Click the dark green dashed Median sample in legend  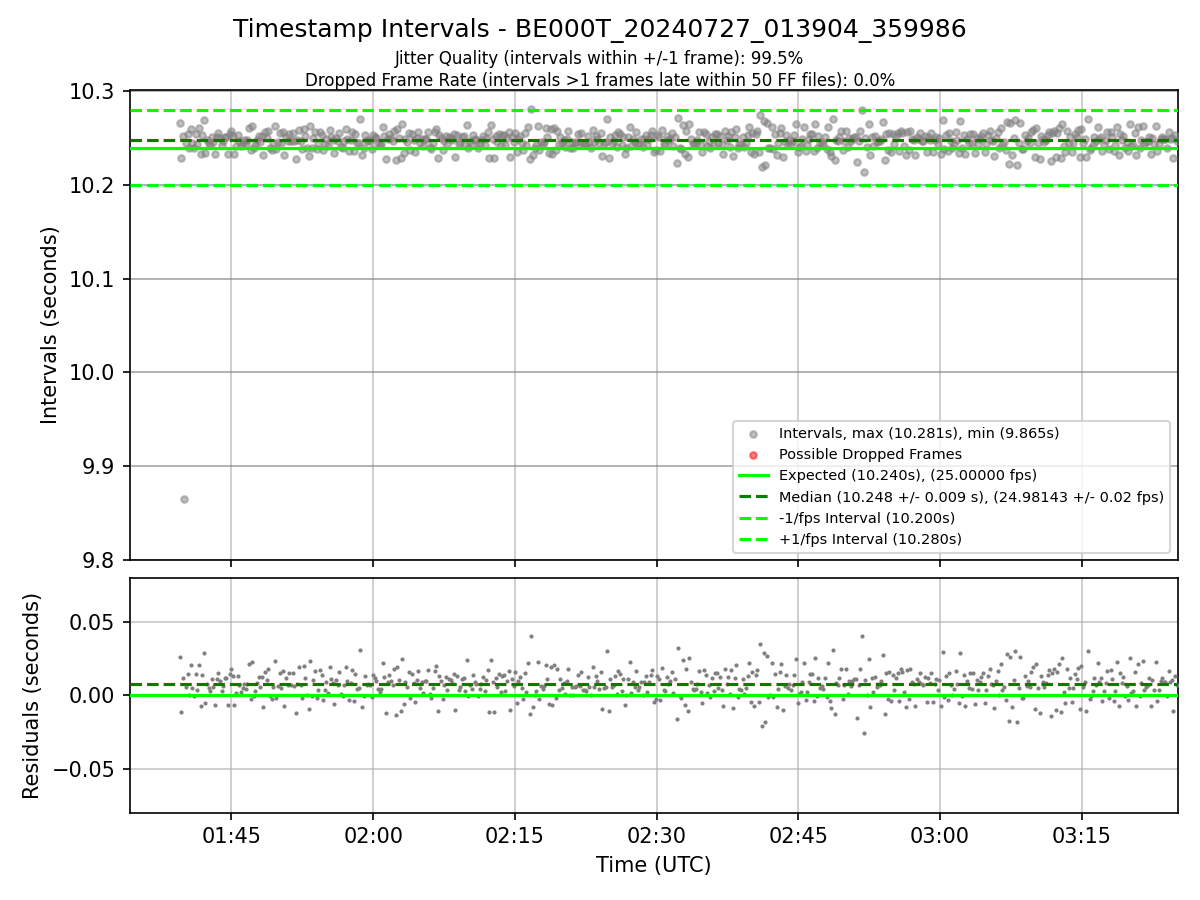(x=753, y=497)
